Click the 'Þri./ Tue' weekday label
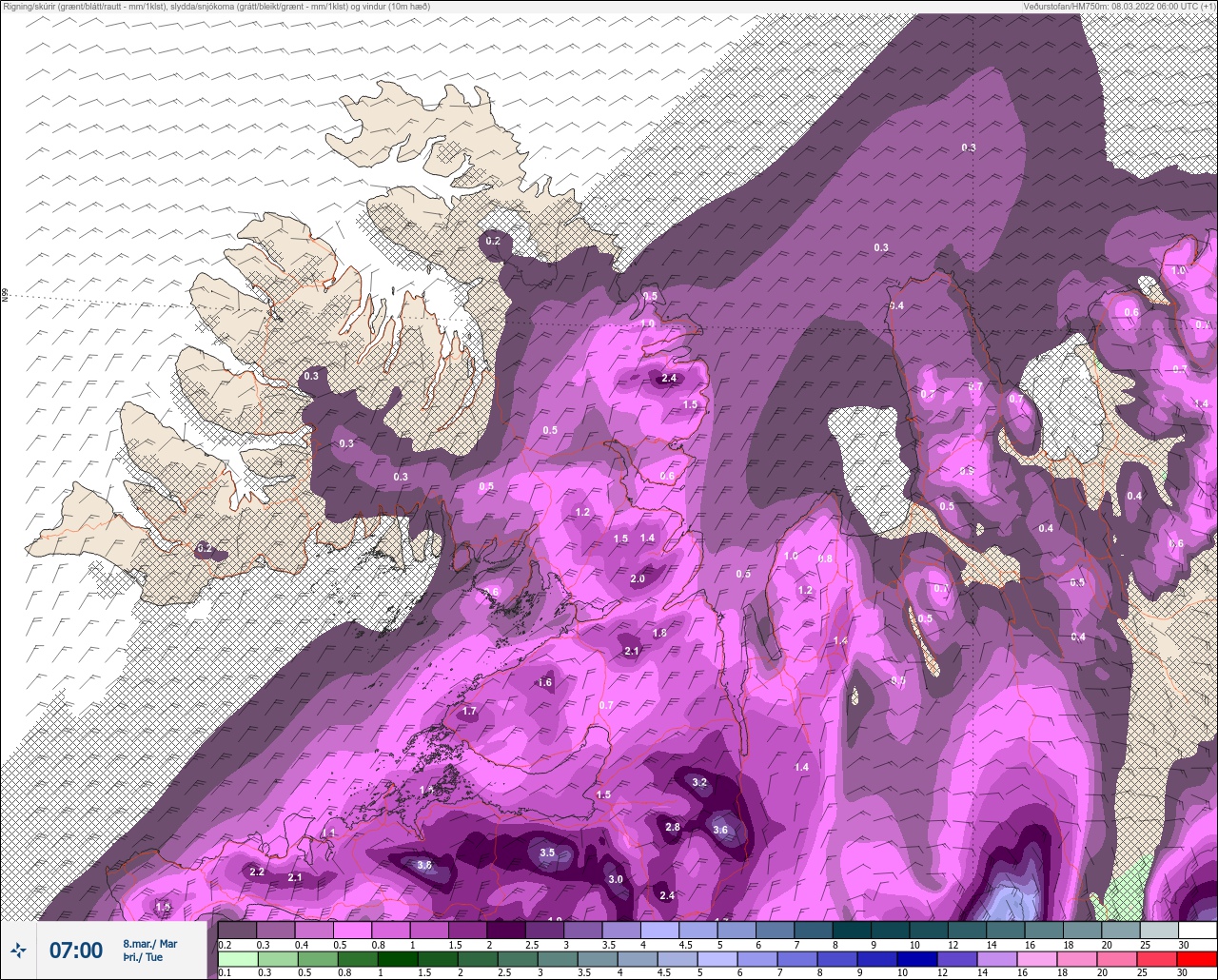 (143, 957)
